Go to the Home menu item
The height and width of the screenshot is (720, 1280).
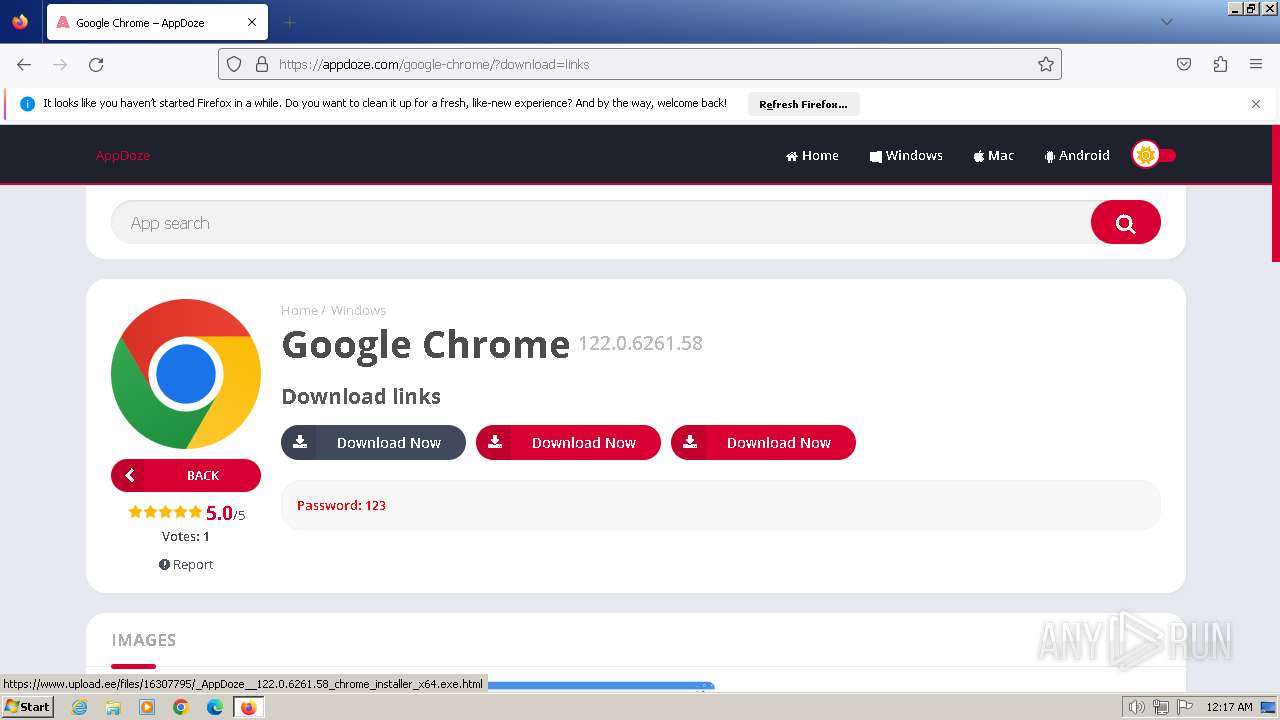[812, 155]
